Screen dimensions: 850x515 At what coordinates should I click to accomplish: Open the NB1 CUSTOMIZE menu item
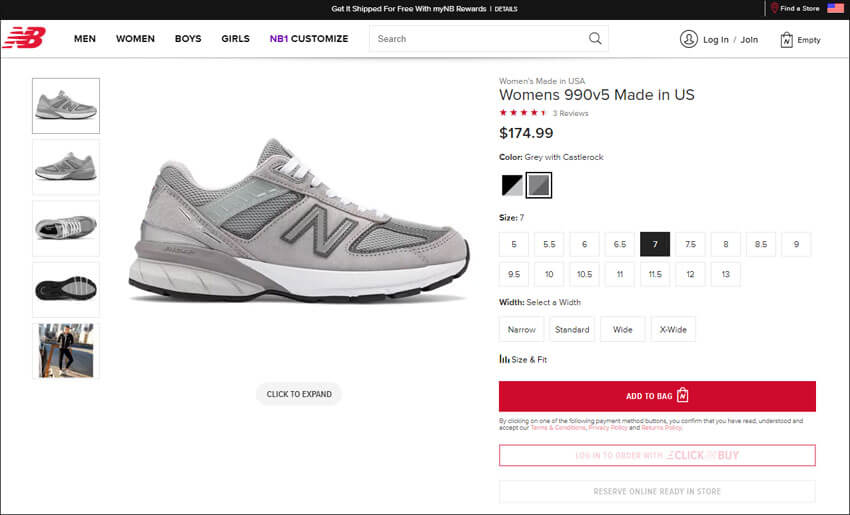pyautogui.click(x=309, y=39)
